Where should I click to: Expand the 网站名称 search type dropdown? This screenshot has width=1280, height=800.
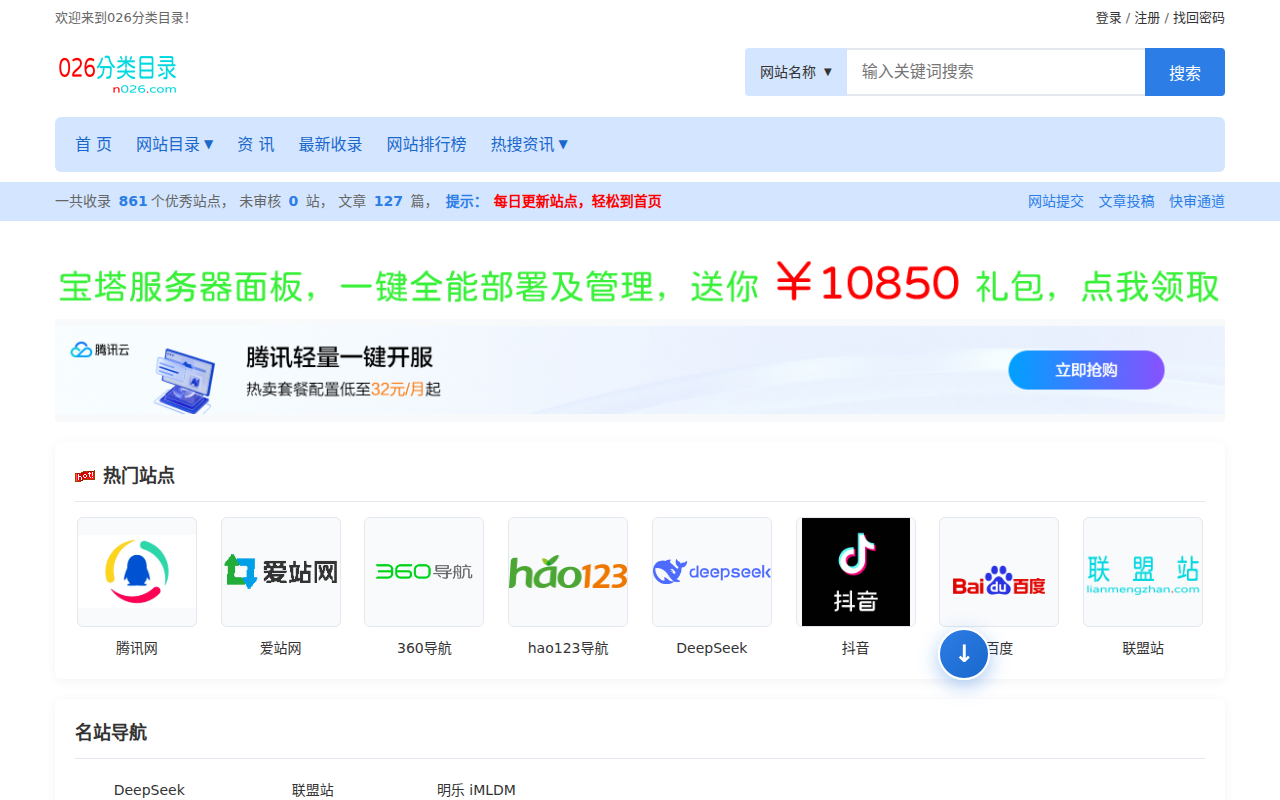[796, 72]
